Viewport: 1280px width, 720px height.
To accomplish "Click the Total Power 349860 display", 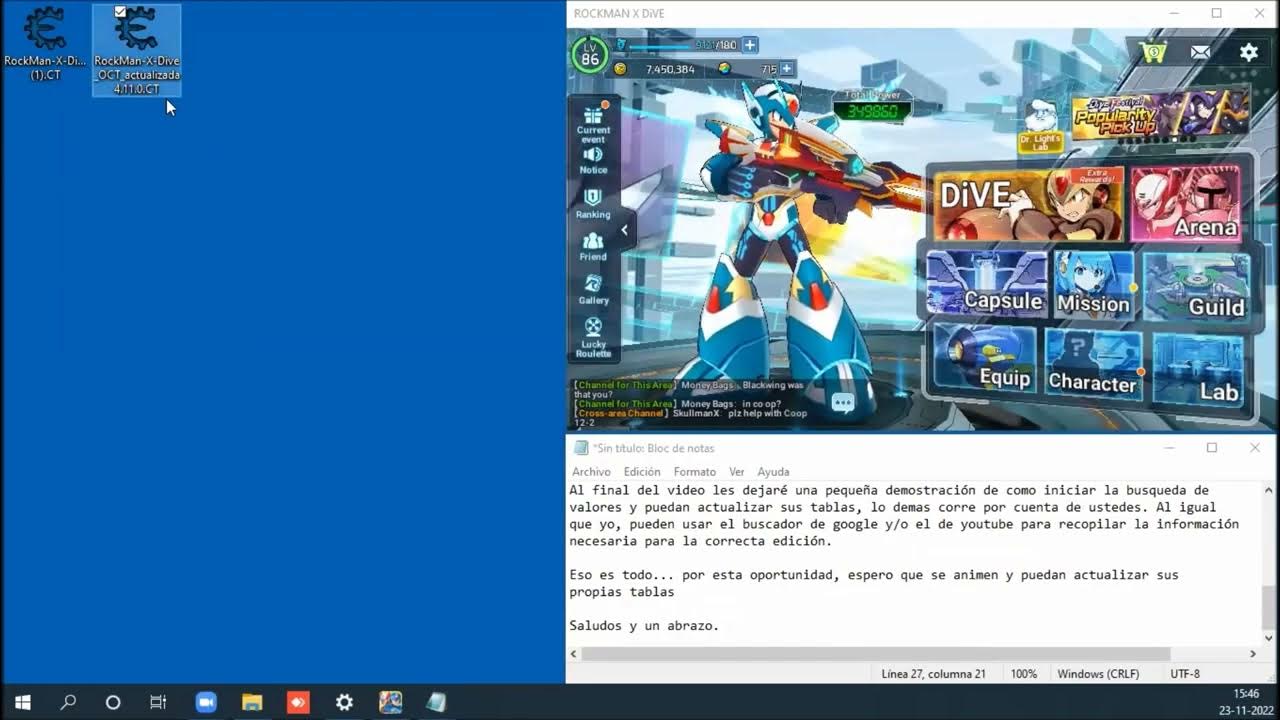I will 872,106.
